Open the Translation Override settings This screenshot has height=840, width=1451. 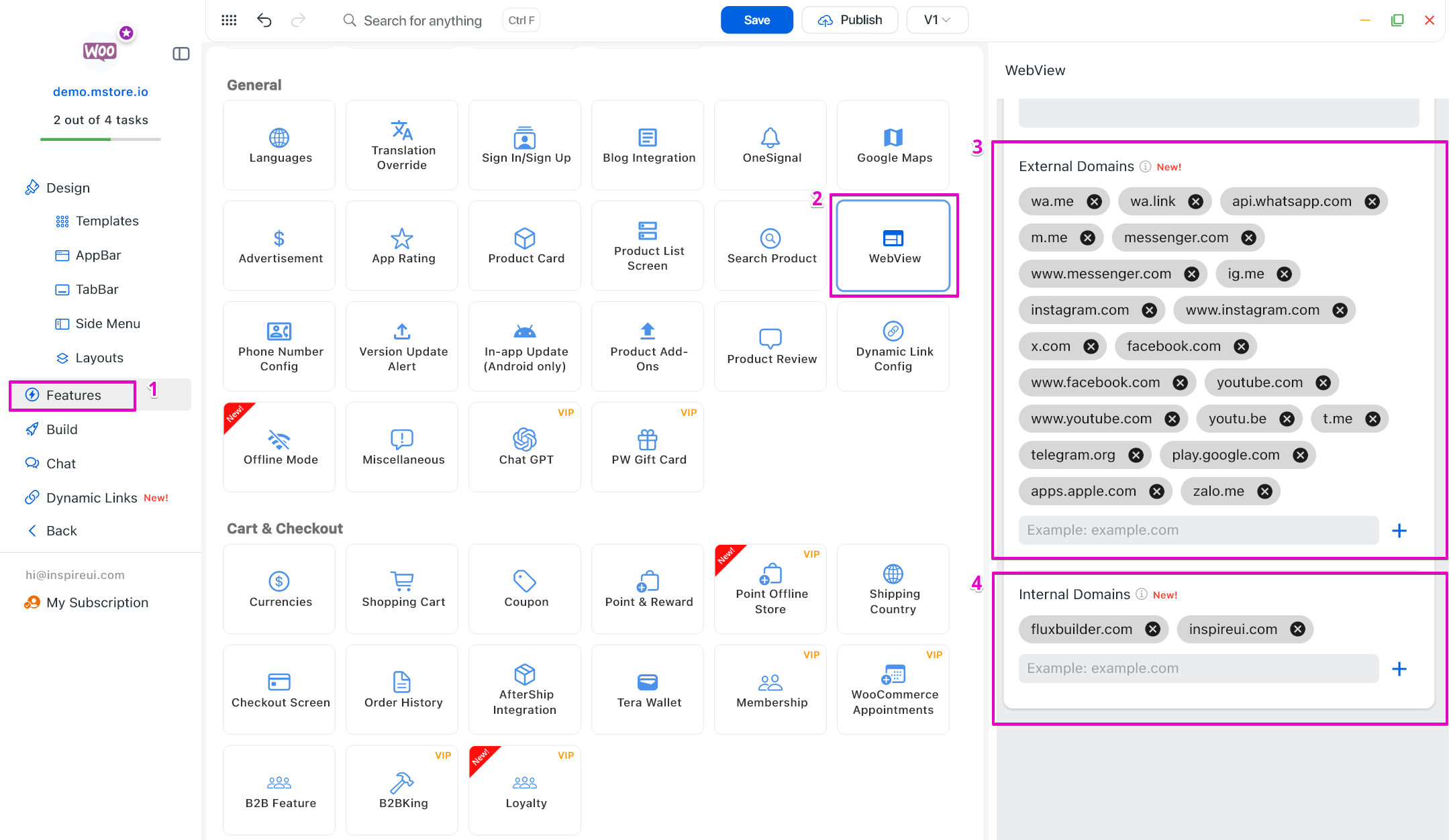[402, 145]
